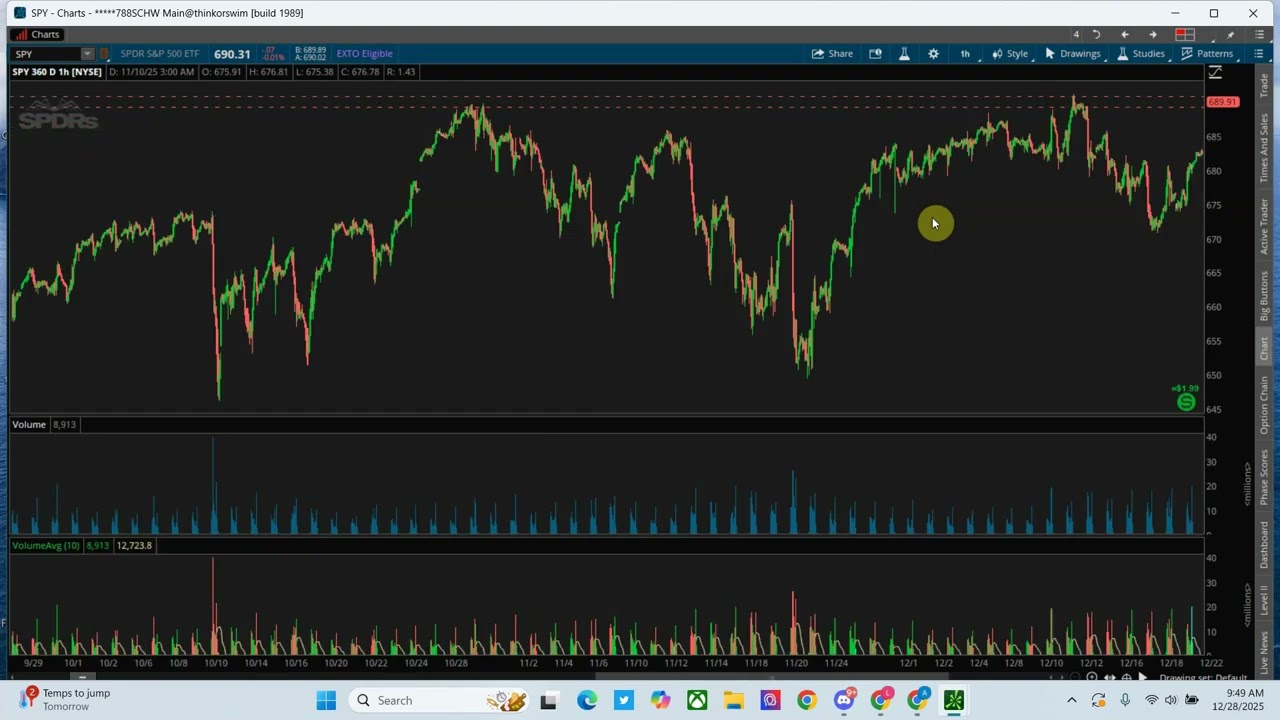1280x720 pixels.
Task: Open the Phase Scores side tab
Action: click(1265, 478)
